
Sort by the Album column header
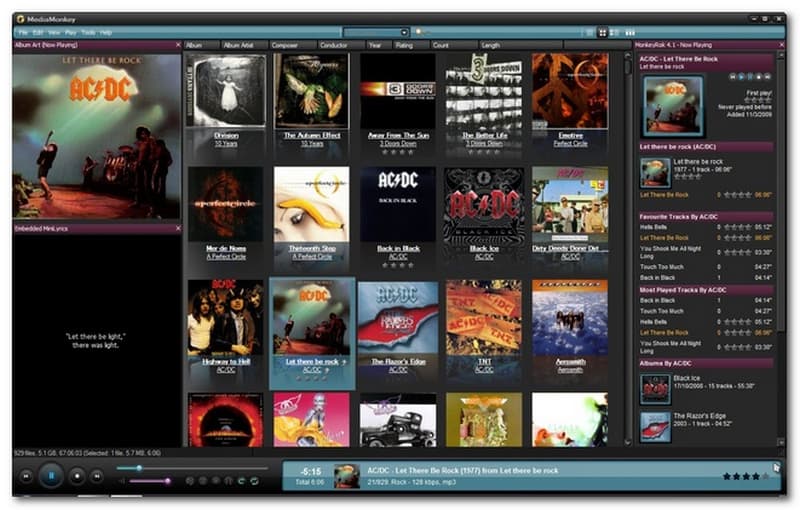click(202, 45)
